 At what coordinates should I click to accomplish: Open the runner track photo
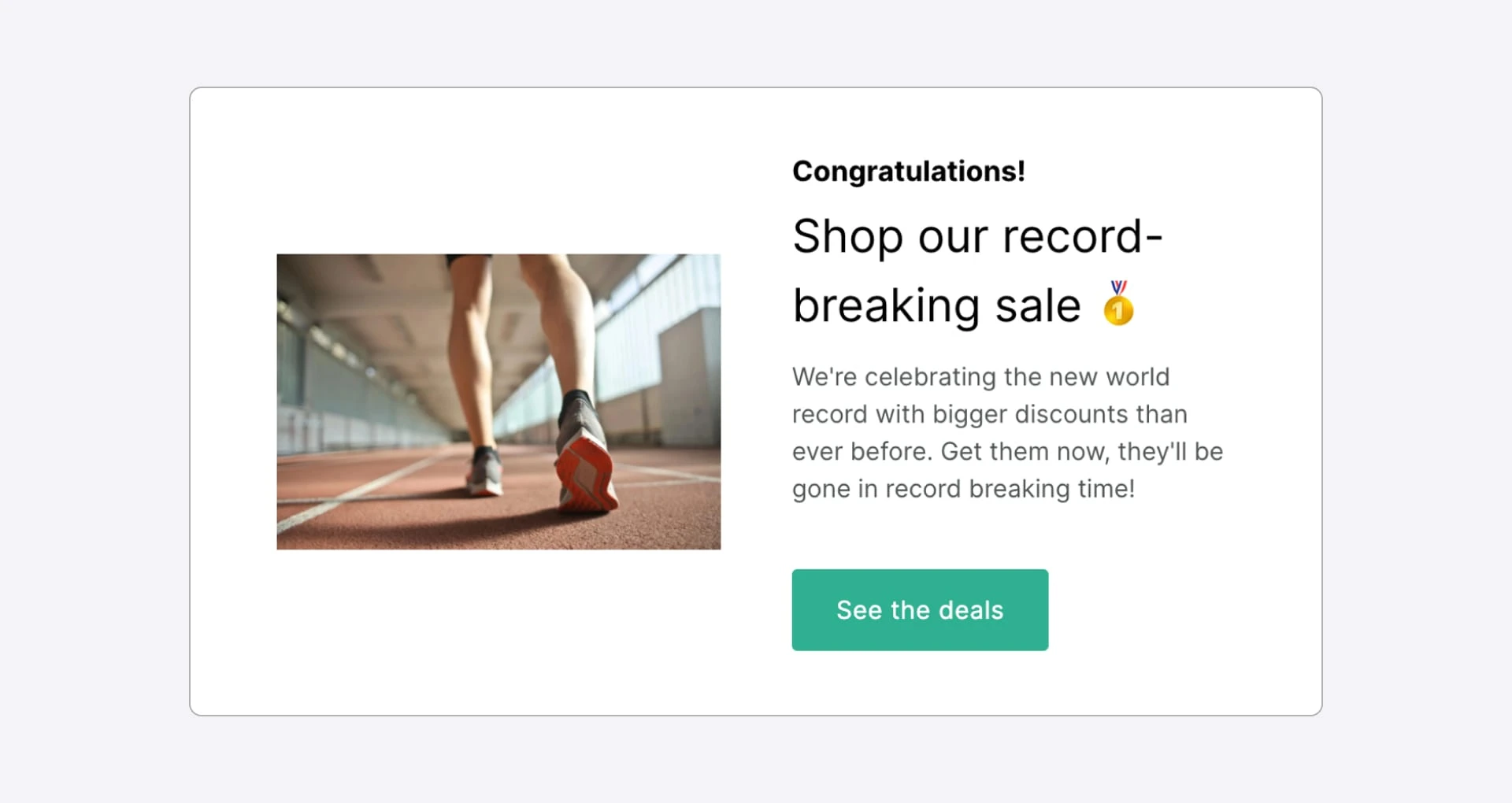[498, 401]
